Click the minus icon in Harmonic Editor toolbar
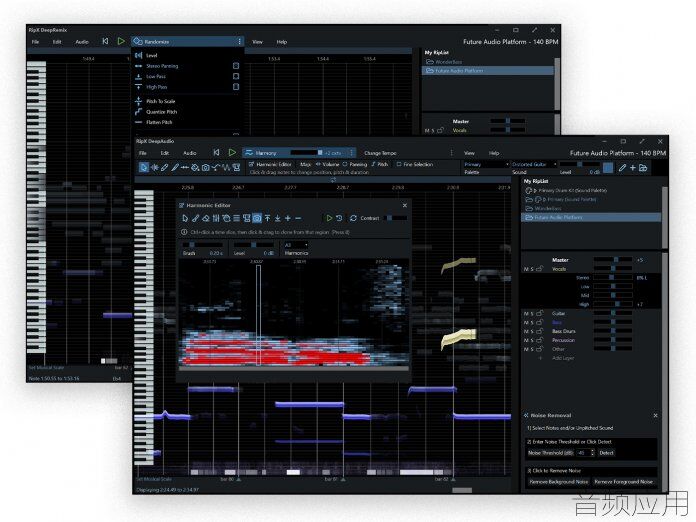Viewport: 696px width, 522px height. (298, 218)
